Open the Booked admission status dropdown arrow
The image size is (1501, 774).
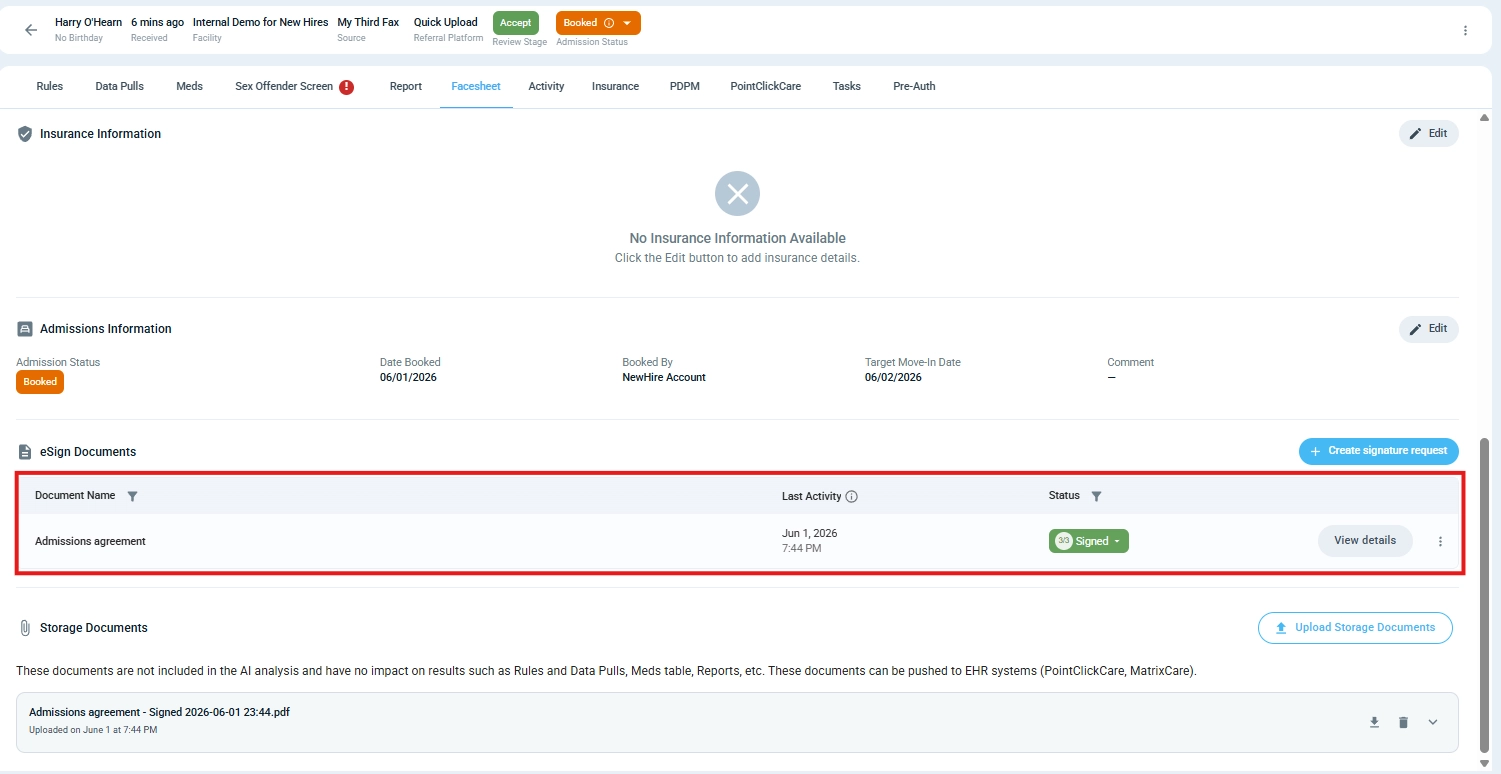tap(627, 23)
